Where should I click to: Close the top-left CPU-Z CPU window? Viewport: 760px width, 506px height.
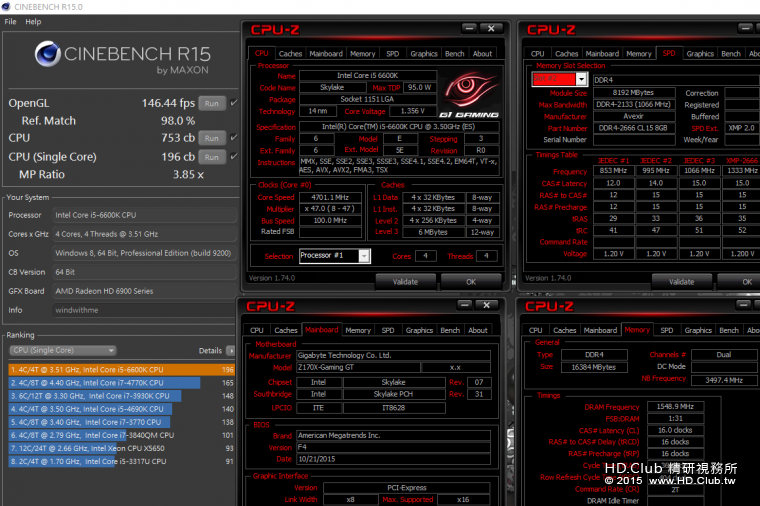pos(491,29)
